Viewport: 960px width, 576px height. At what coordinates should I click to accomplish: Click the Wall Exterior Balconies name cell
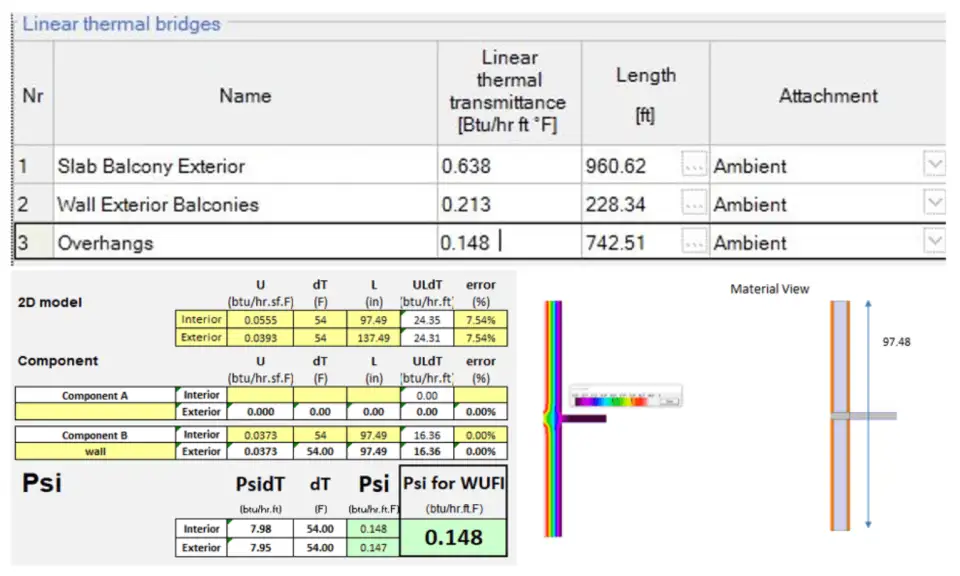(x=245, y=205)
